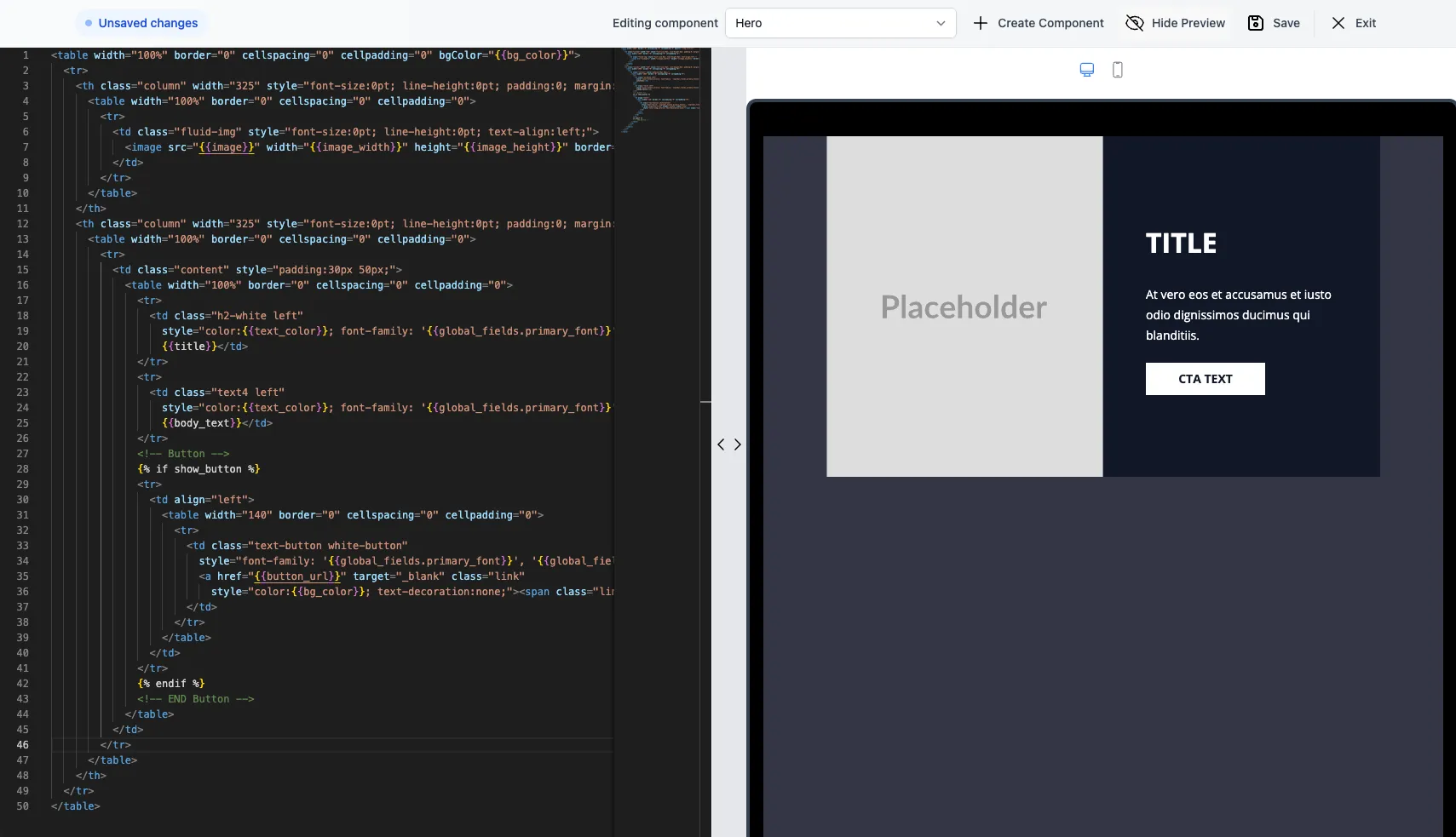Click left chevron to view previous component
The image size is (1456, 837).
tap(720, 444)
